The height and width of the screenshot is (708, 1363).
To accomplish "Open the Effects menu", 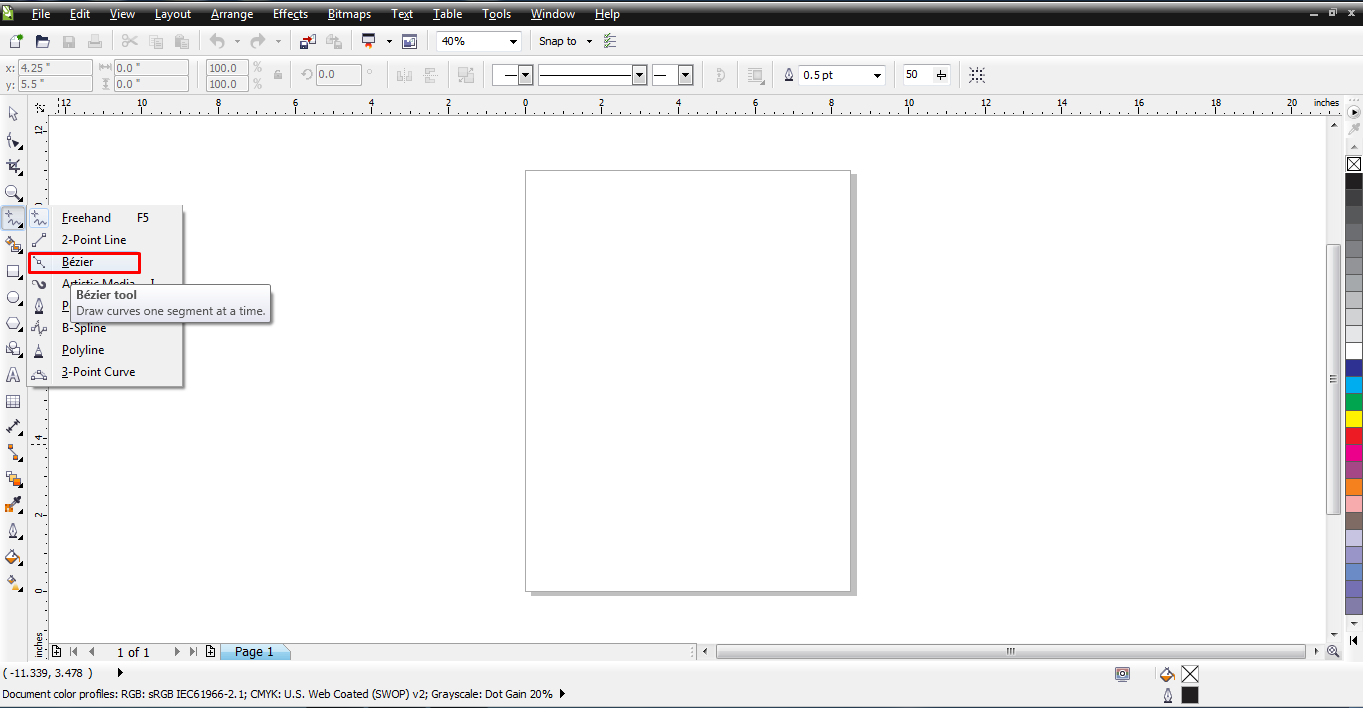I will click(x=291, y=14).
